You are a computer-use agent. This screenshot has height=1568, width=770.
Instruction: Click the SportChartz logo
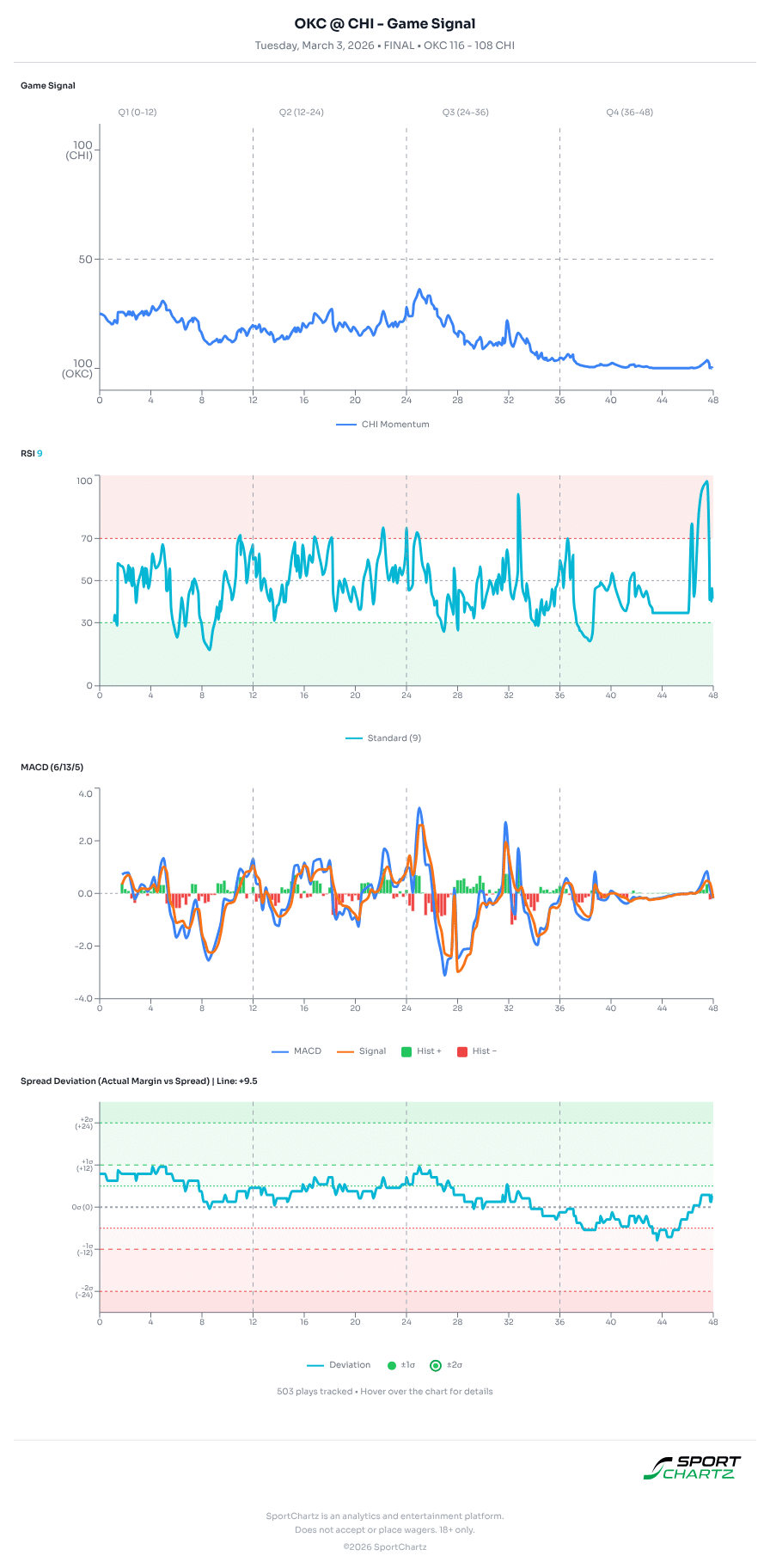[692, 1467]
